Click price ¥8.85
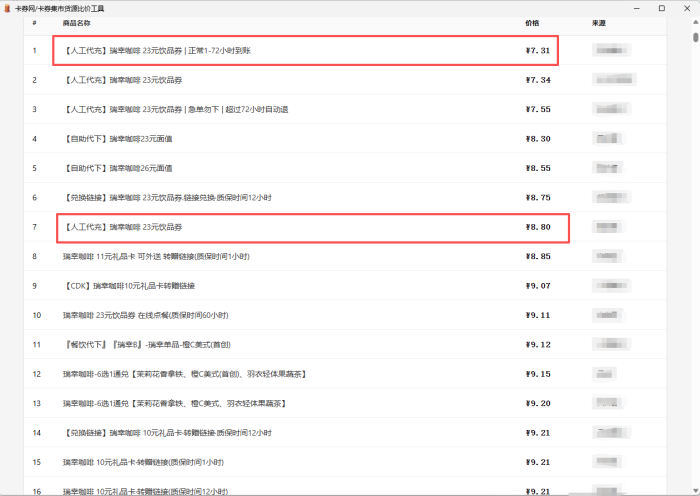 538,256
